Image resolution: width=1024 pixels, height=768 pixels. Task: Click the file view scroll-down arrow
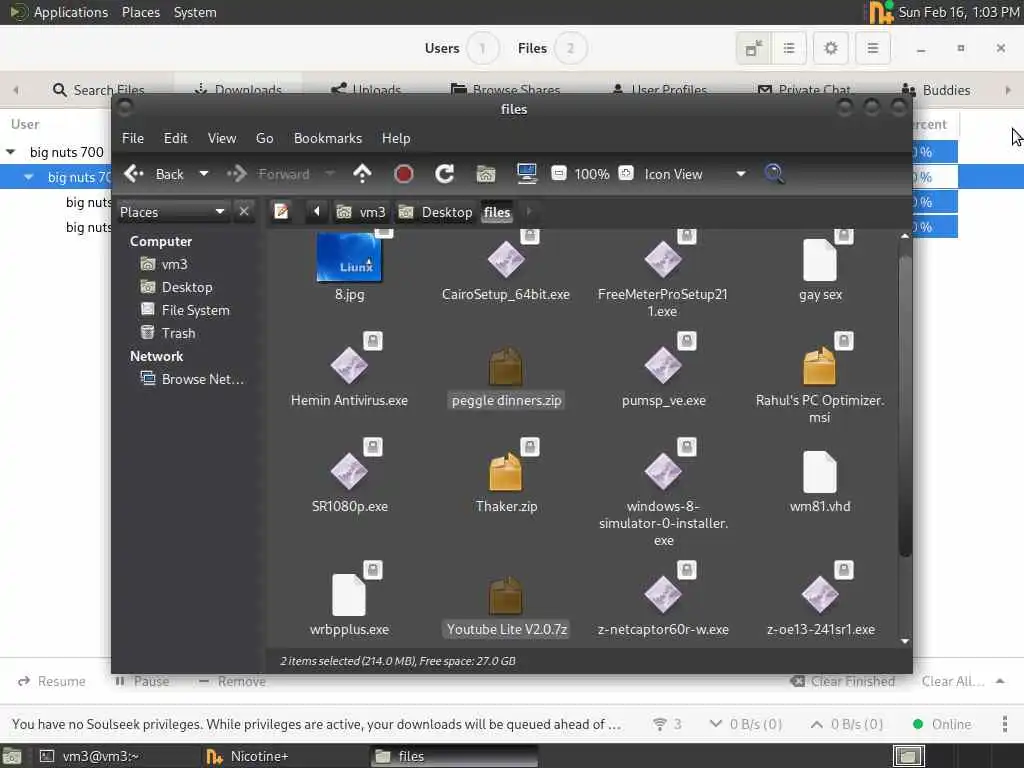904,641
